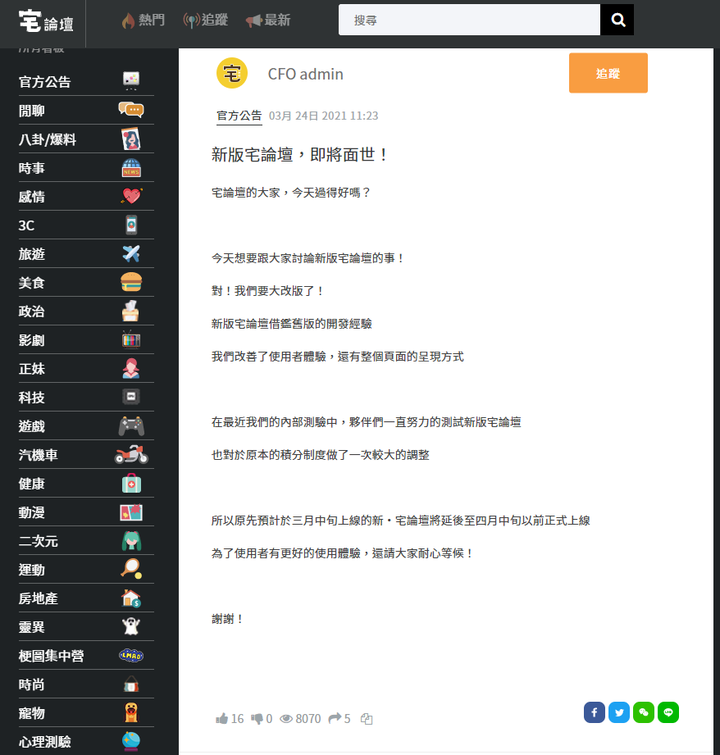This screenshot has width=720, height=755.
Task: Select the 健康 medical kit icon
Action: pos(131,483)
